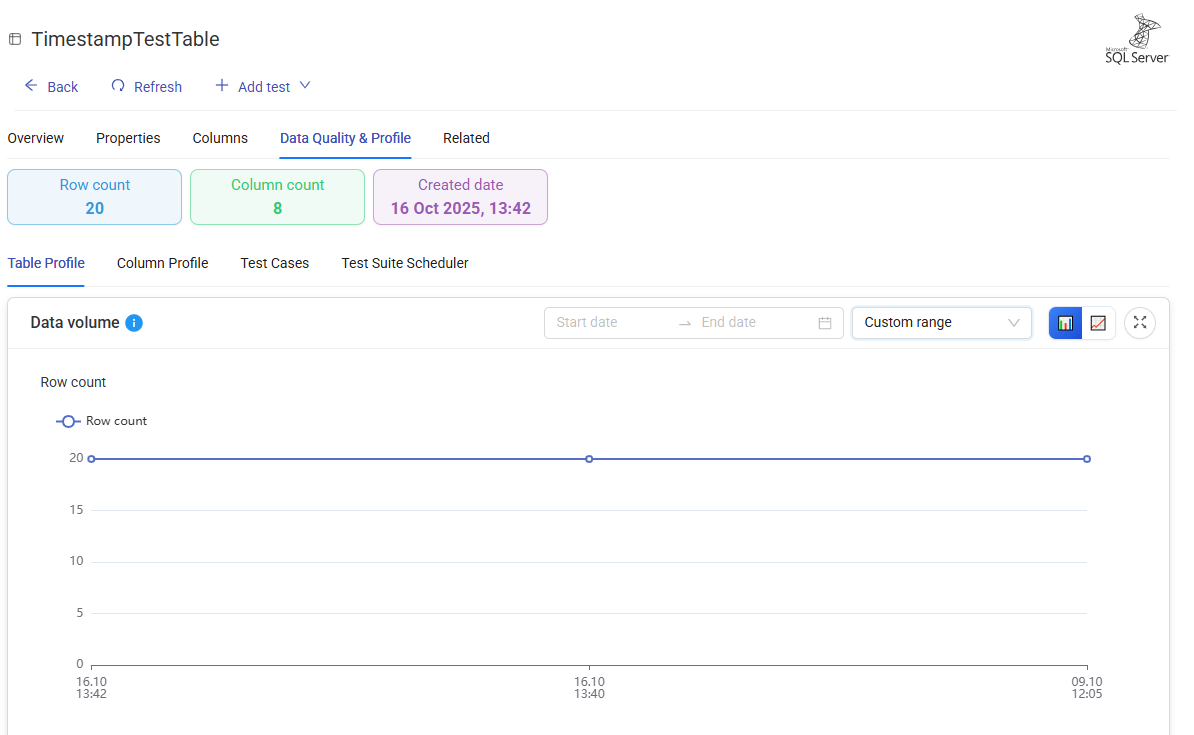Open the Column Profile tab

162,263
